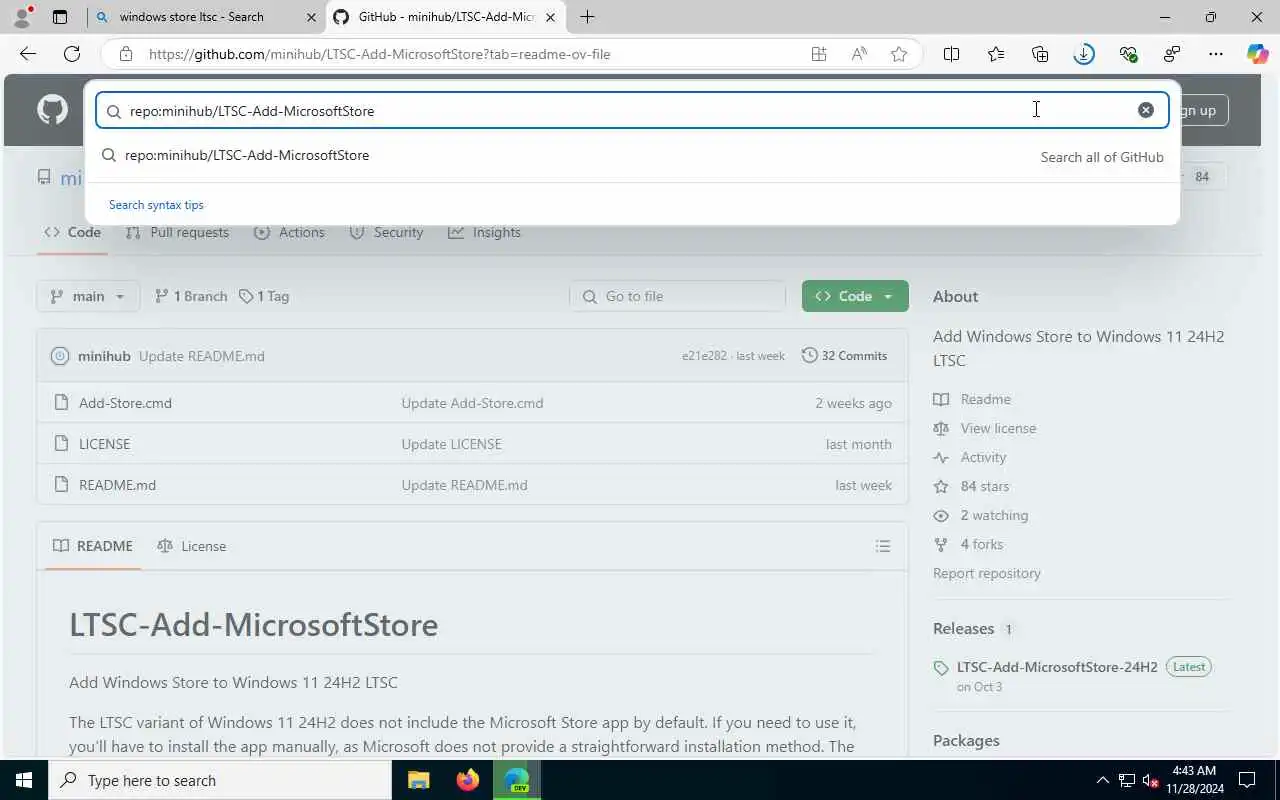Open Browser essentials icon
This screenshot has height=800, width=1280.
point(1128,54)
